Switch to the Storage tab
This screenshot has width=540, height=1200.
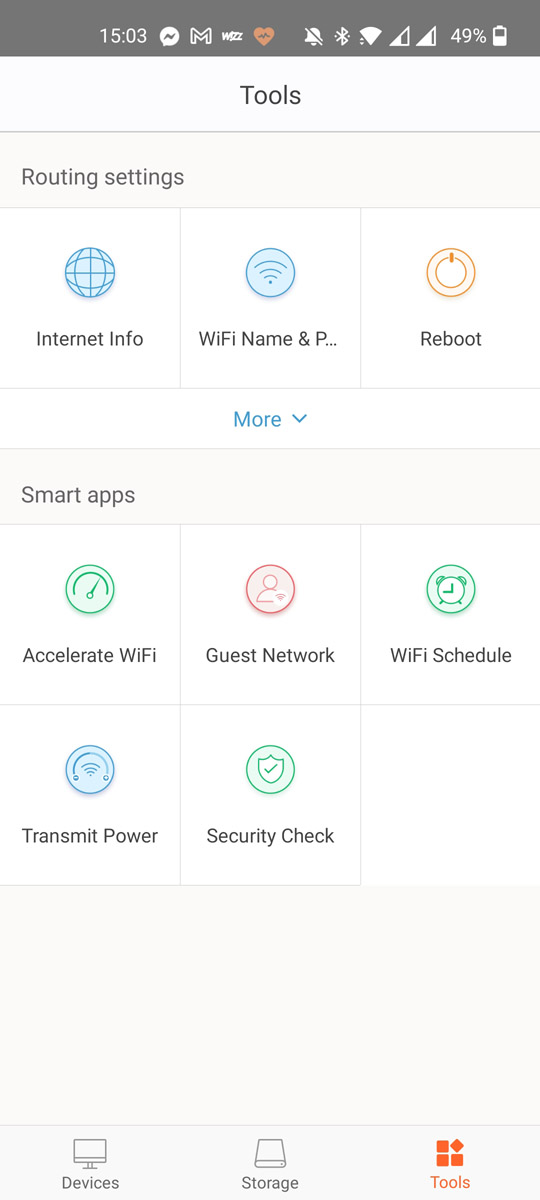click(270, 1164)
